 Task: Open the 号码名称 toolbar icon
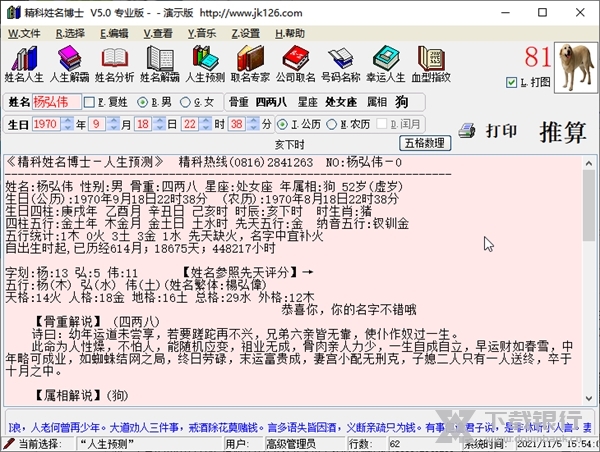point(341,64)
